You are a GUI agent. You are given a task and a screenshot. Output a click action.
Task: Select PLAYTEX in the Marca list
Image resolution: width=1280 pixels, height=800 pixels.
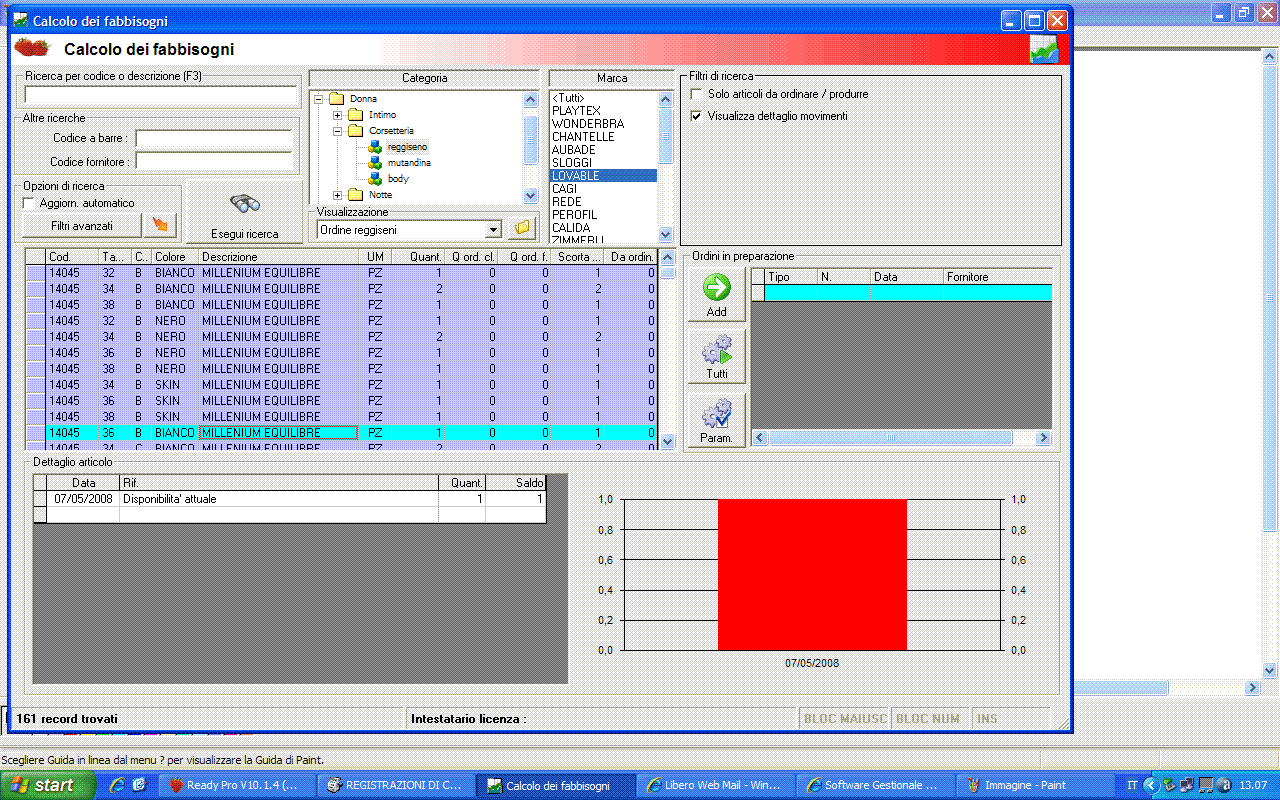point(577,111)
